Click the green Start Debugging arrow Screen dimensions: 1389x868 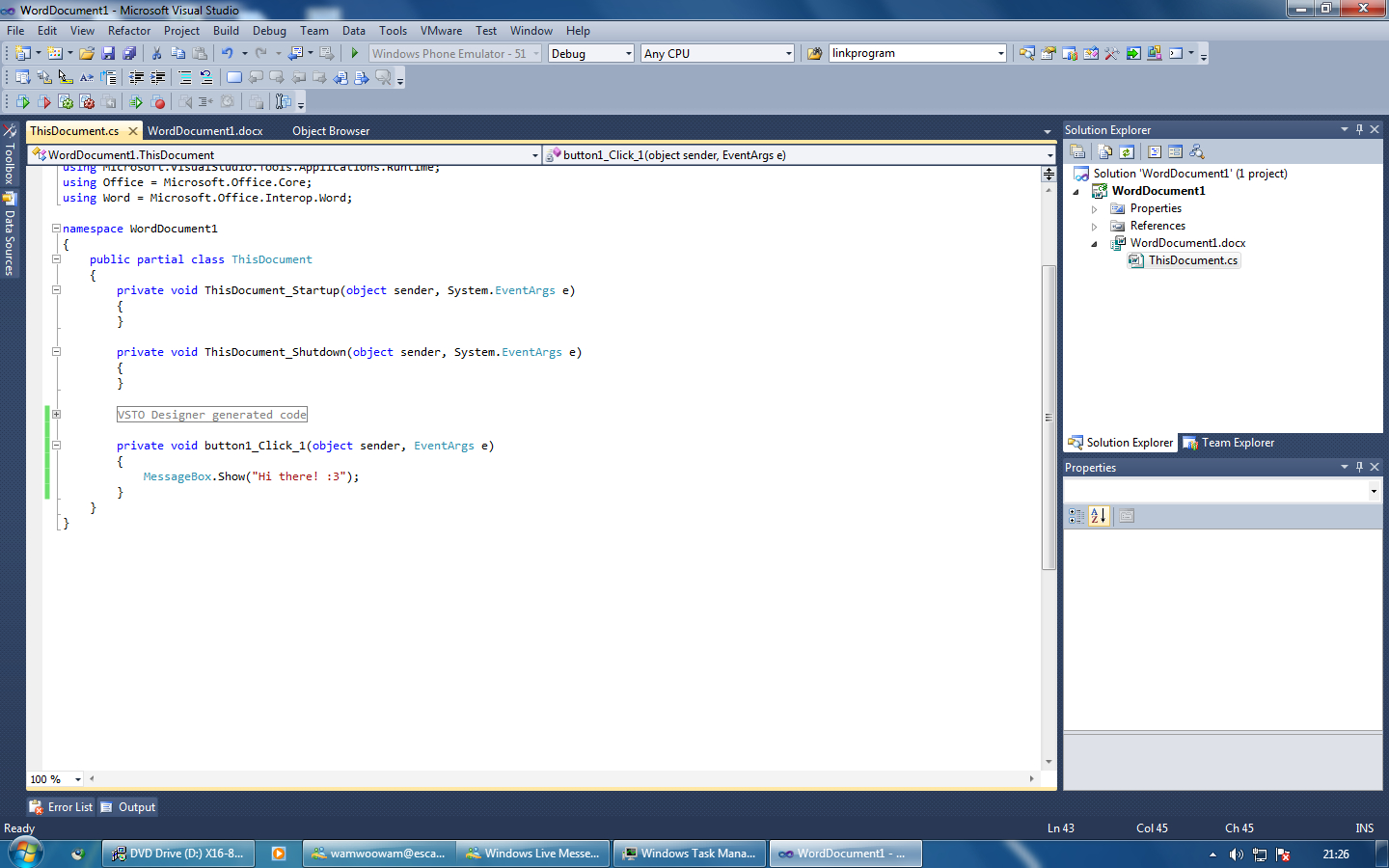(x=355, y=54)
